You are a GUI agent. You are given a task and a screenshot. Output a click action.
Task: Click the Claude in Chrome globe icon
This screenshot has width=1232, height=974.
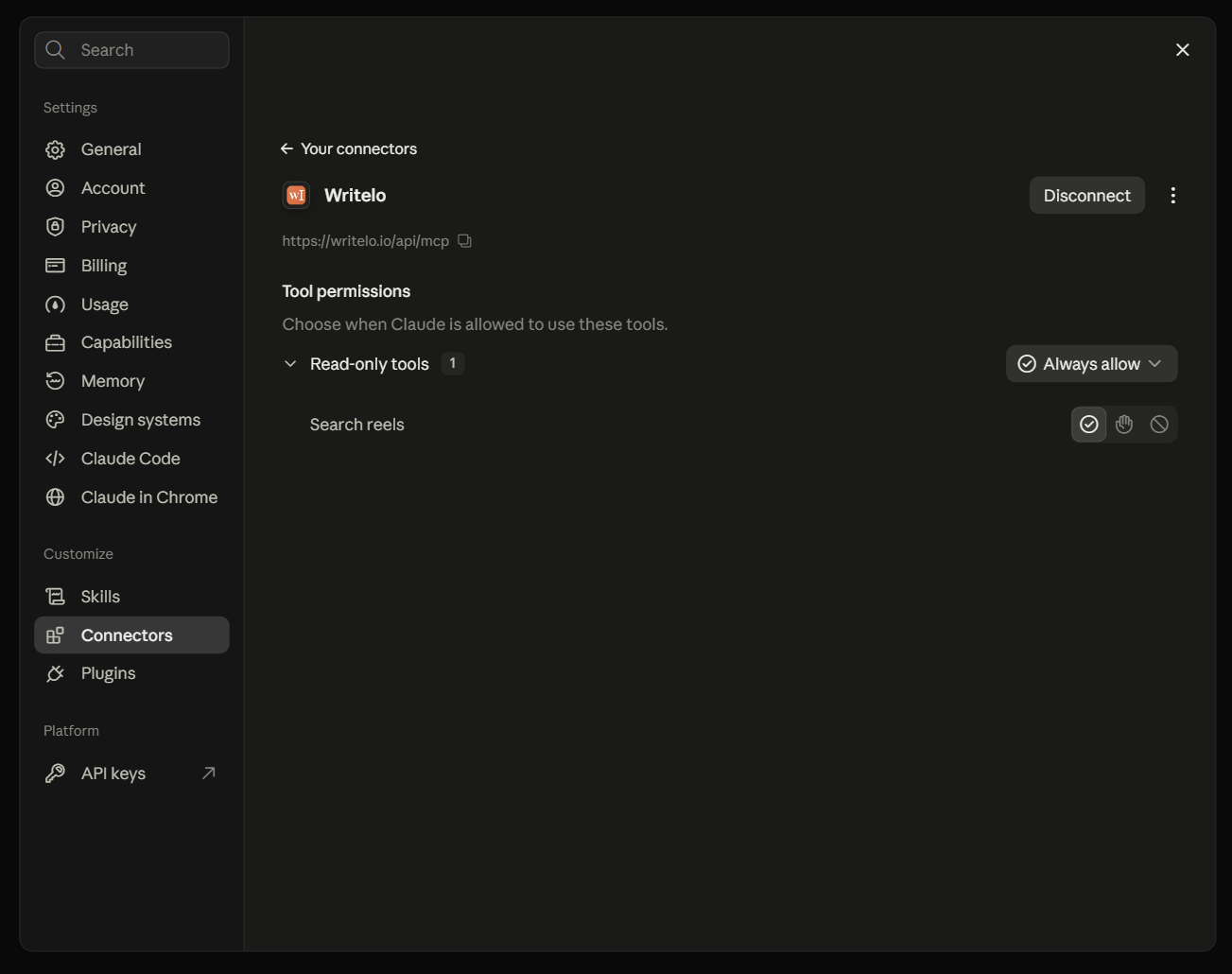[56, 497]
